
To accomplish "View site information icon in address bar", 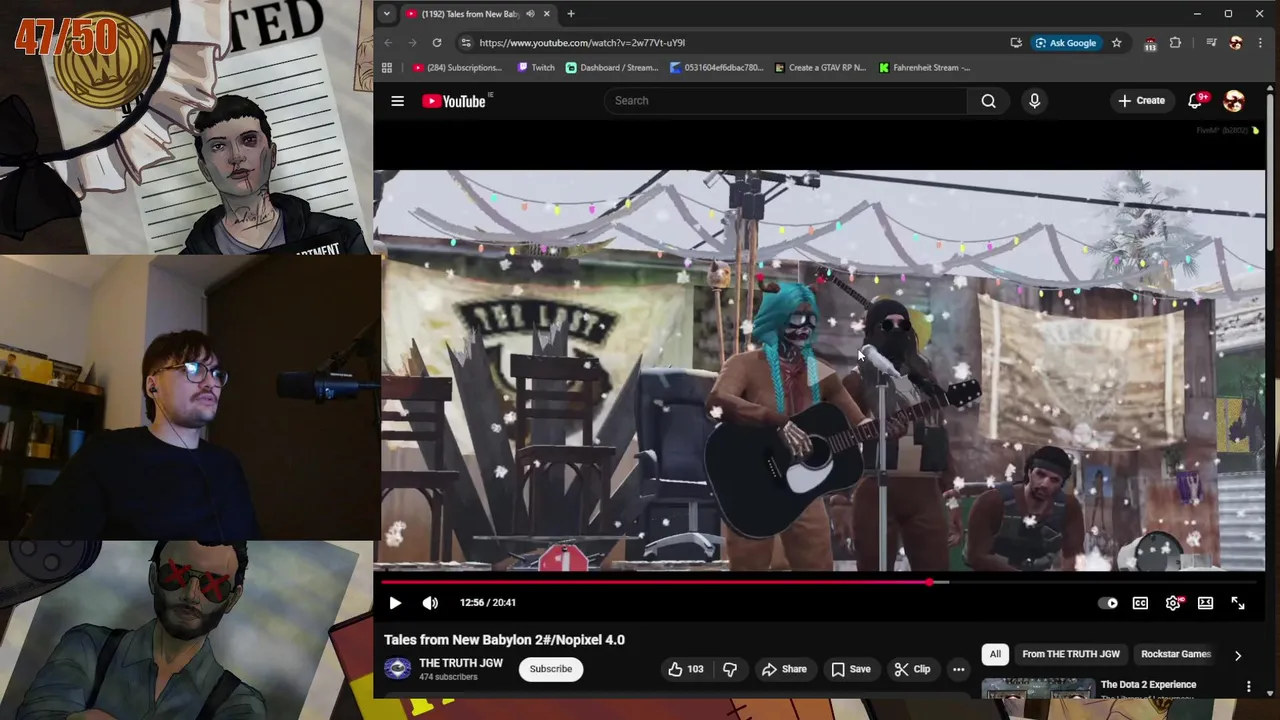I will pyautogui.click(x=465, y=43).
